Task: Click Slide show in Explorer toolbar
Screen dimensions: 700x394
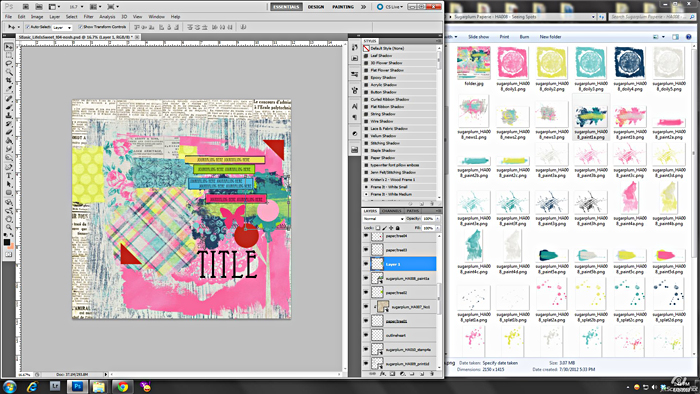Action: 479,37
